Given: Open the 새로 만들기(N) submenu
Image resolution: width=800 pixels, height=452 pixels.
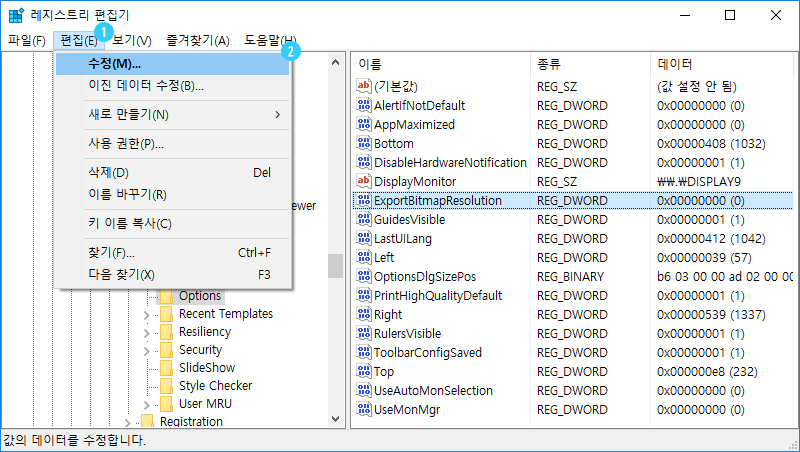Looking at the screenshot, I should (172, 114).
